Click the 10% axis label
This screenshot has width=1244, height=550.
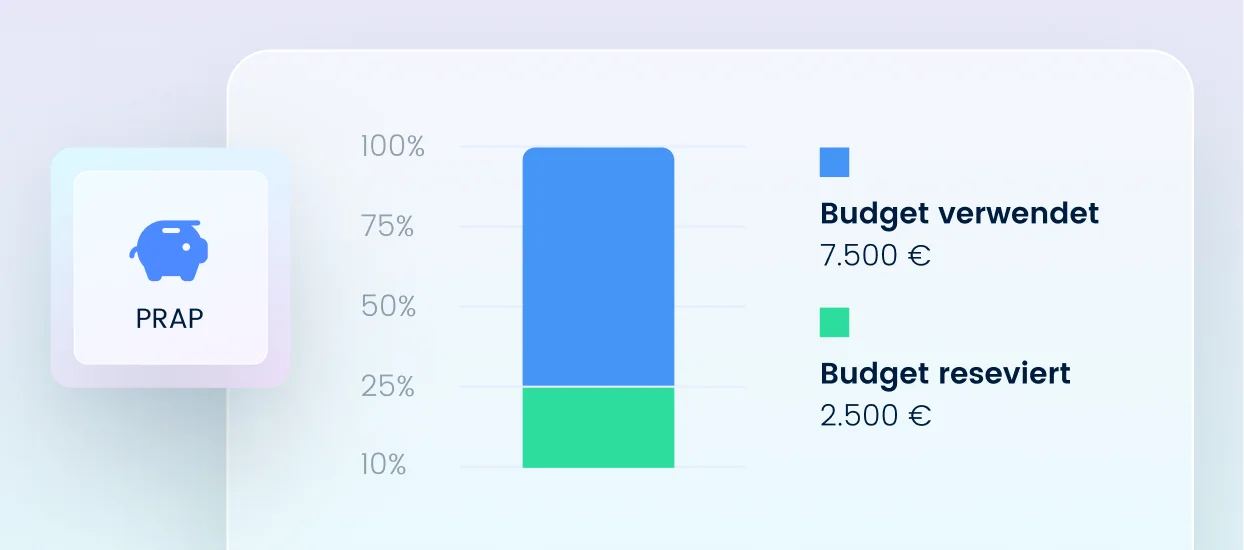(384, 465)
